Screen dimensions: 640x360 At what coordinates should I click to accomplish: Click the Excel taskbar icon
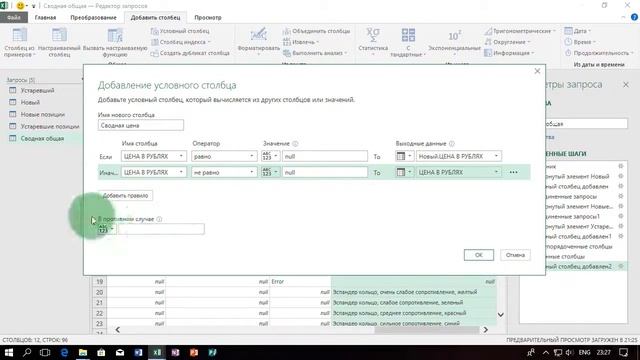tap(157, 352)
